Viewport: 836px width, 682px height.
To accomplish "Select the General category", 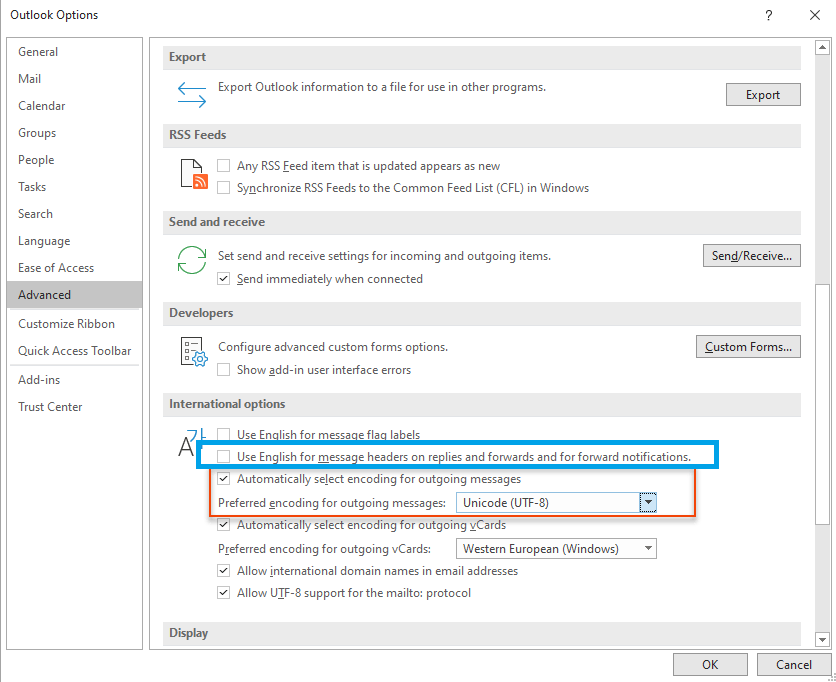I will pyautogui.click(x=75, y=52).
